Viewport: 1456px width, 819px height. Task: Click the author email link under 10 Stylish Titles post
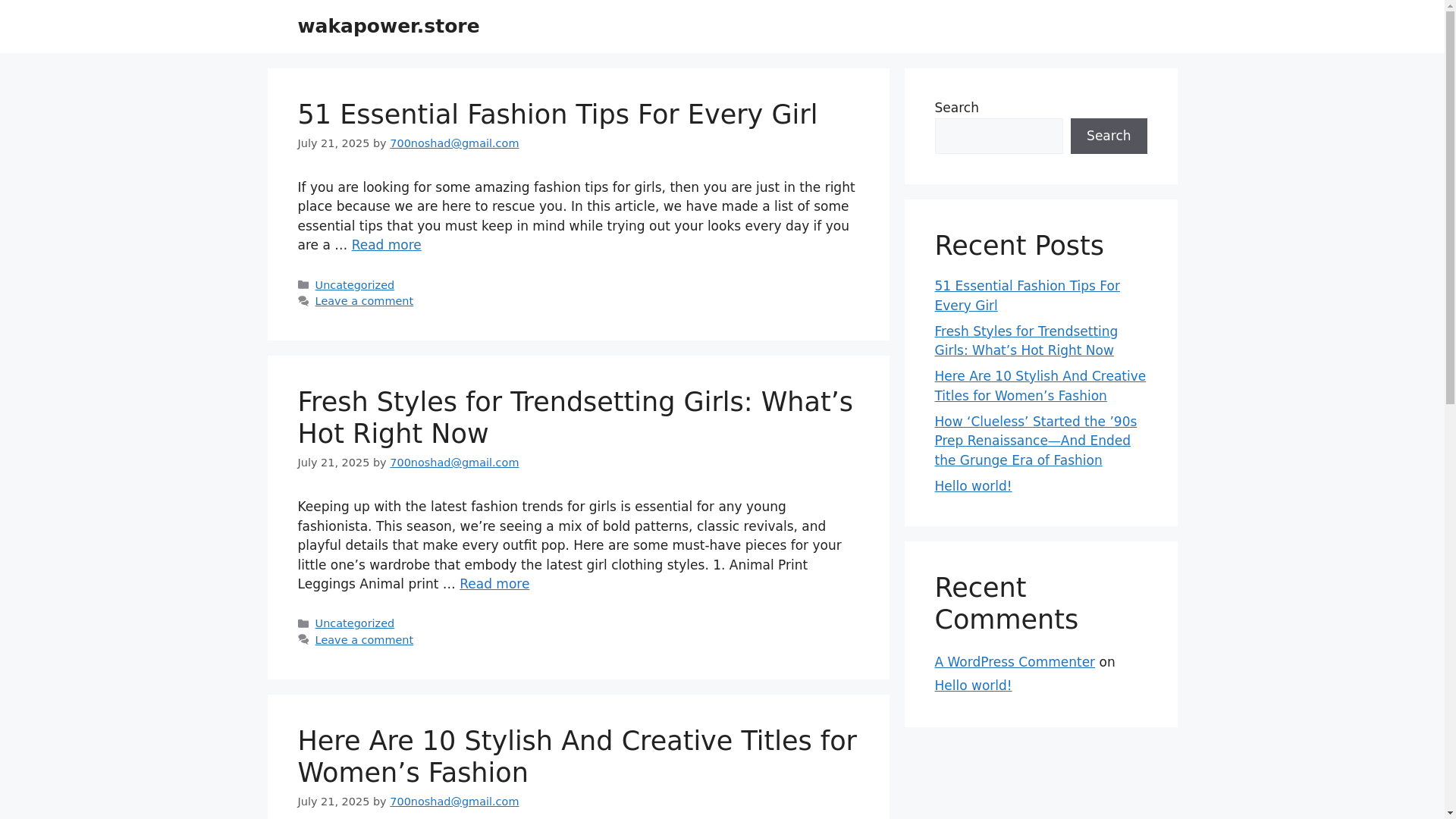click(x=454, y=802)
